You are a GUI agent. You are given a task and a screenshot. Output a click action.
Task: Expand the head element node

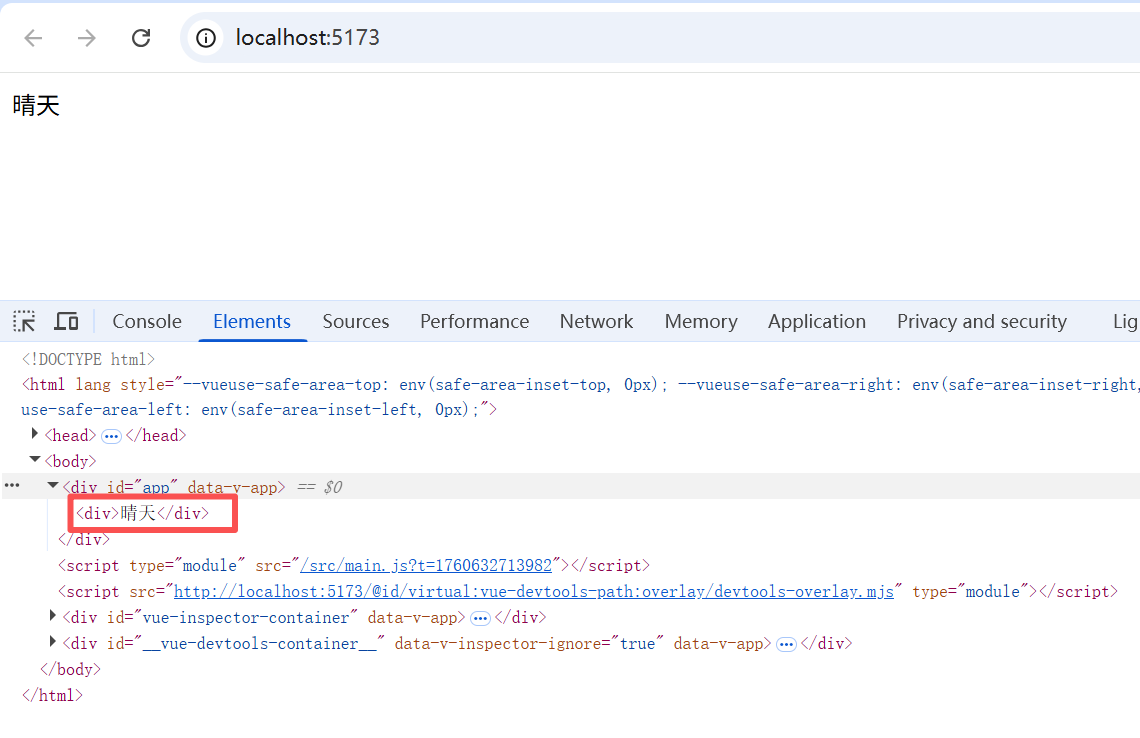pos(34,434)
